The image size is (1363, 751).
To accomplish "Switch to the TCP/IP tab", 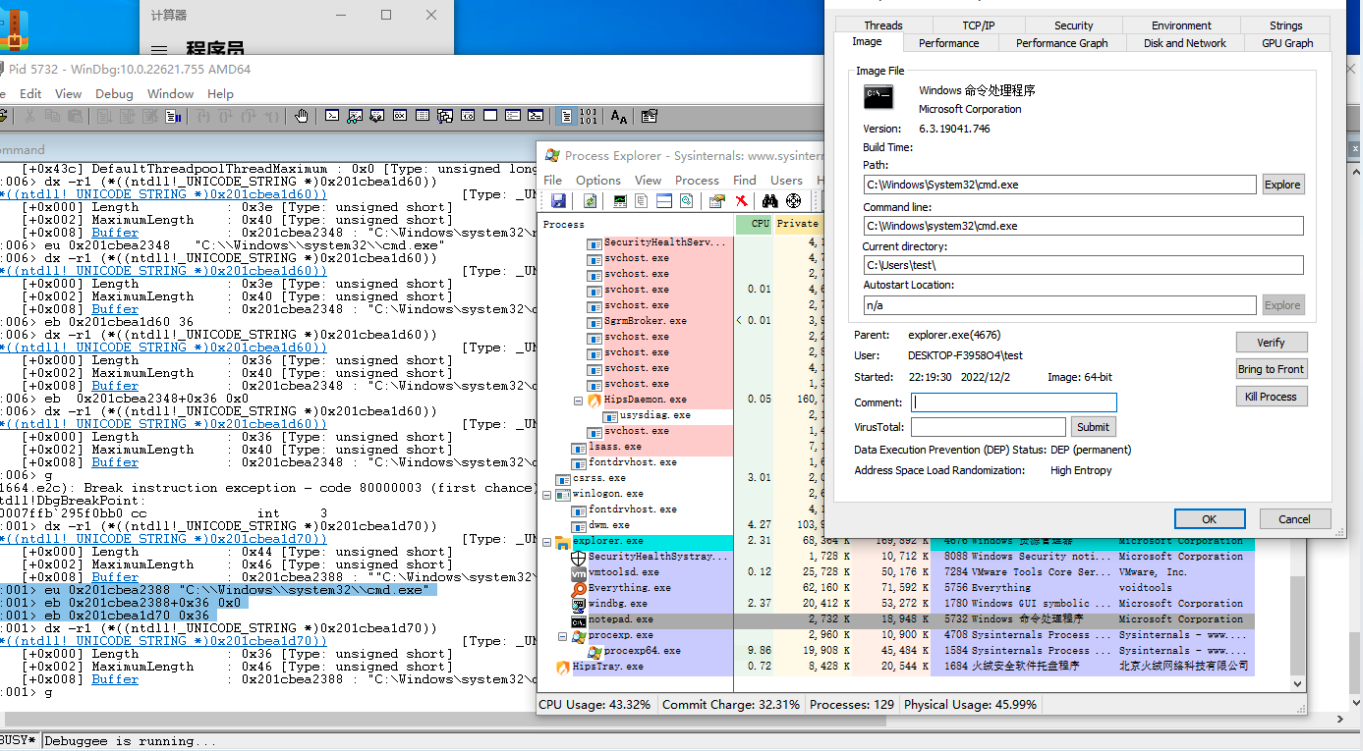I will [978, 25].
